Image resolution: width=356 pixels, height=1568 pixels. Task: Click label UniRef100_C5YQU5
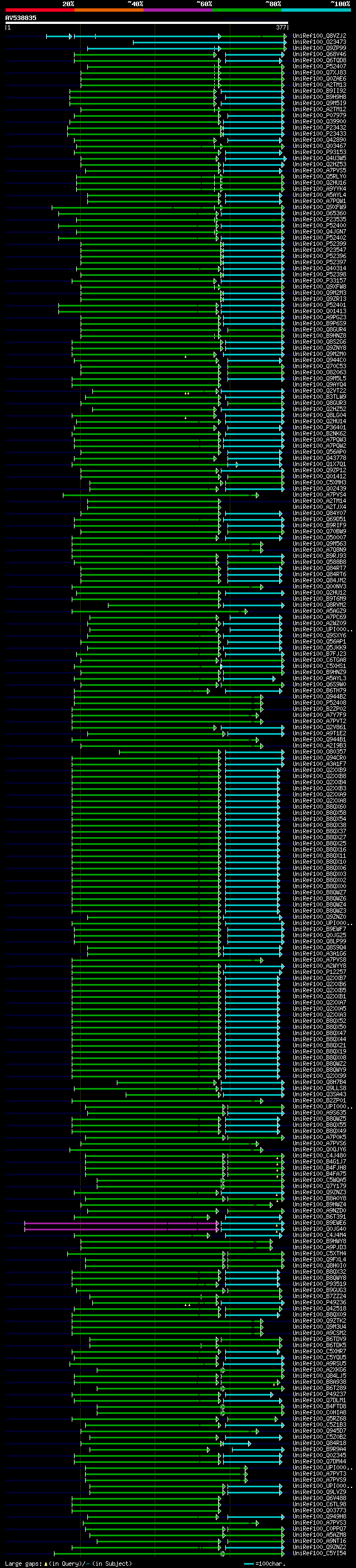point(319,1357)
